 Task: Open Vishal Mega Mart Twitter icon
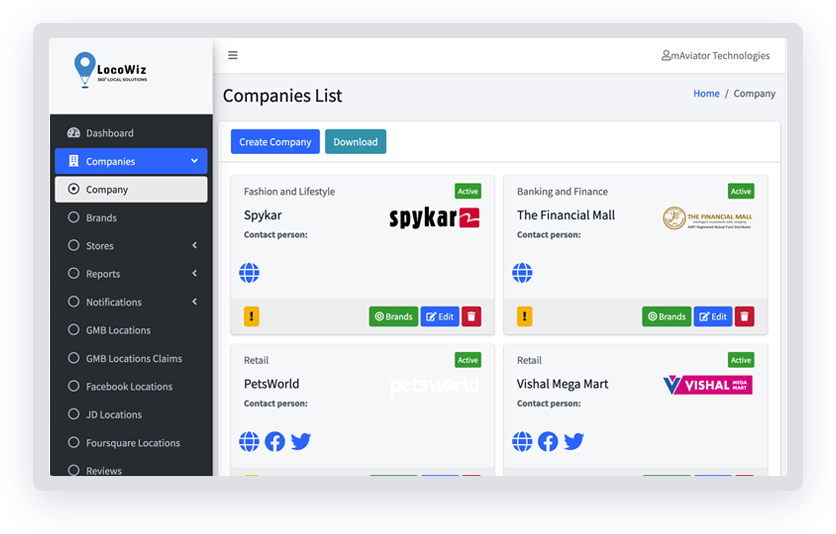point(574,441)
